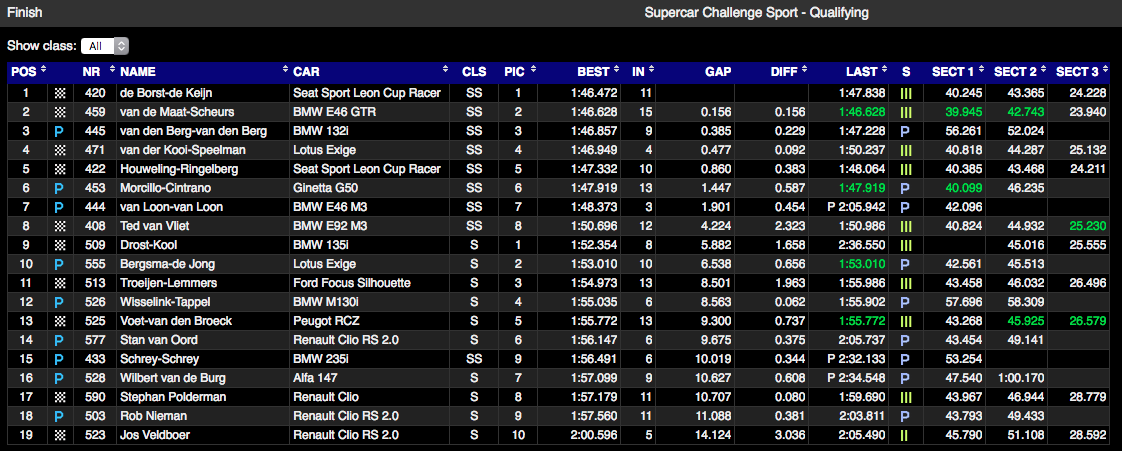Click checkered flag icon beside car 590
Image resolution: width=1122 pixels, height=451 pixels.
pyautogui.click(x=59, y=397)
